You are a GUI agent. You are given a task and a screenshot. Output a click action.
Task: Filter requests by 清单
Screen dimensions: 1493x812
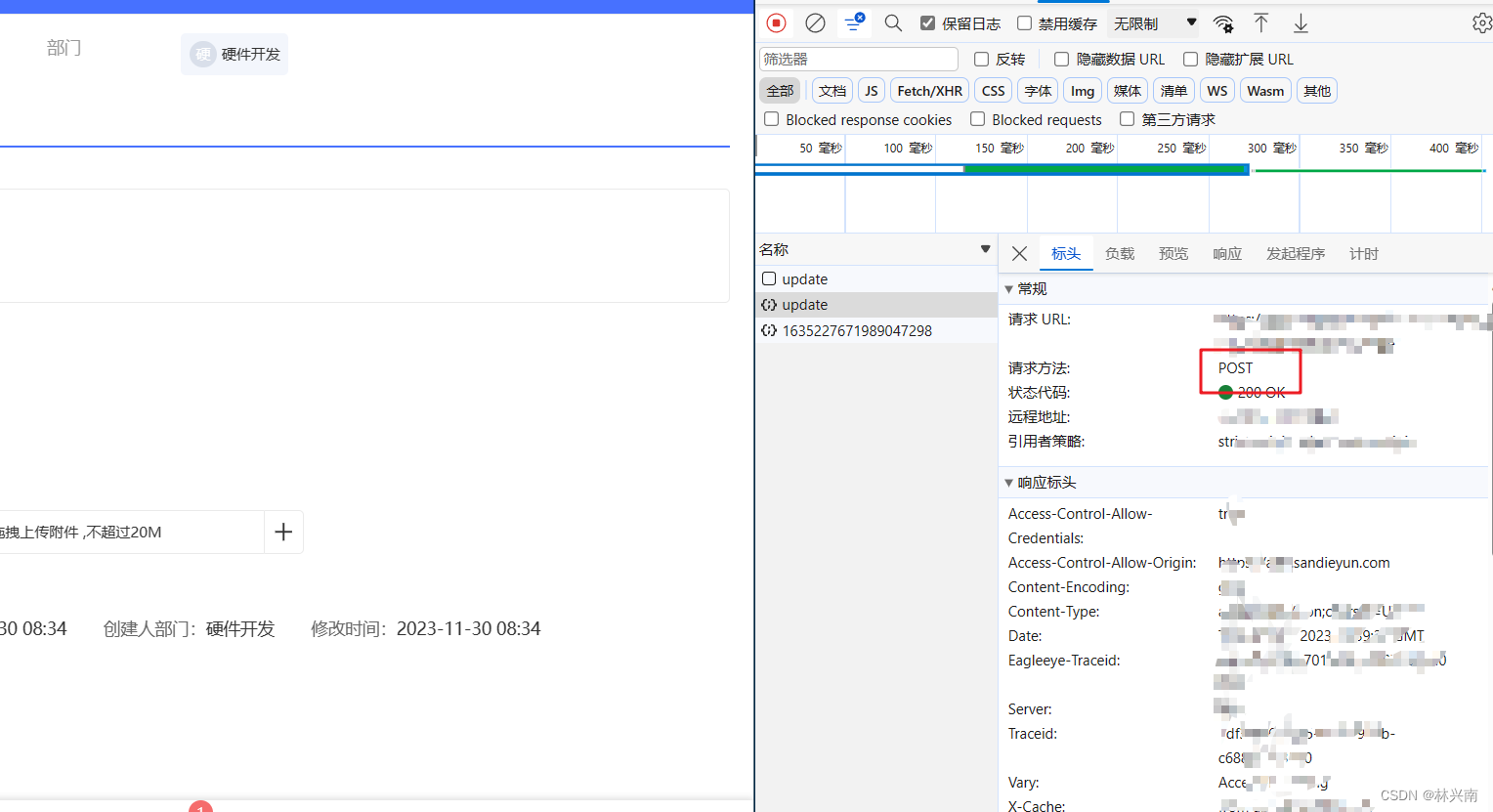tap(1173, 91)
